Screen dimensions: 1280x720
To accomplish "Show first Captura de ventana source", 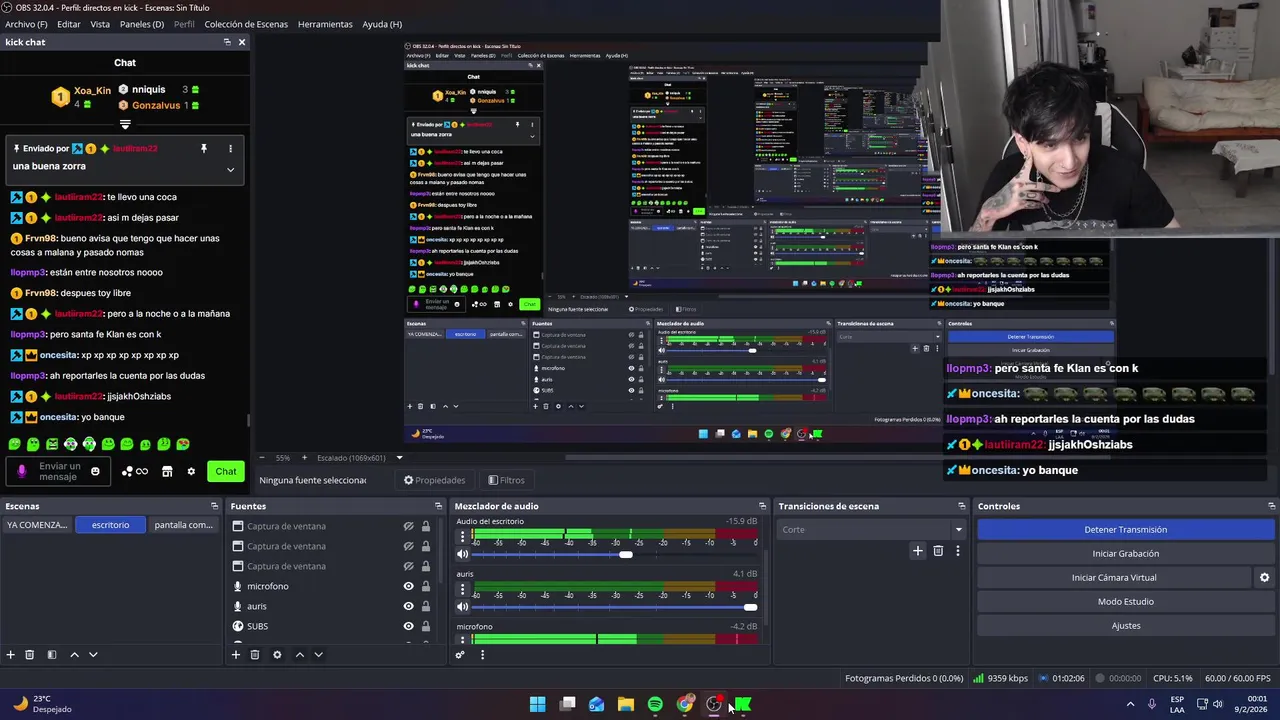I will (x=408, y=526).
